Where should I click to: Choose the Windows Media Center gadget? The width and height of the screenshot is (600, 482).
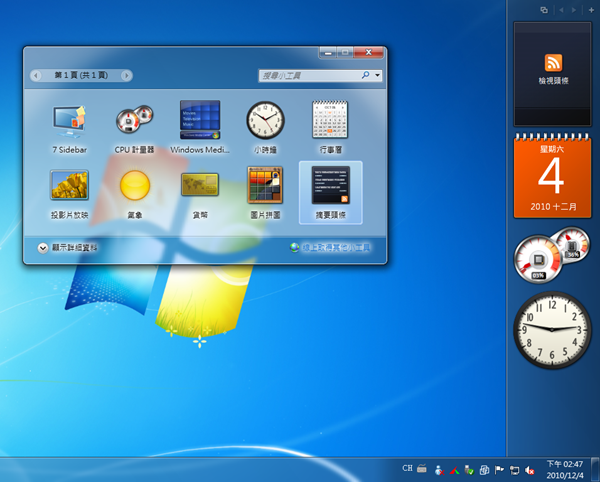199,127
